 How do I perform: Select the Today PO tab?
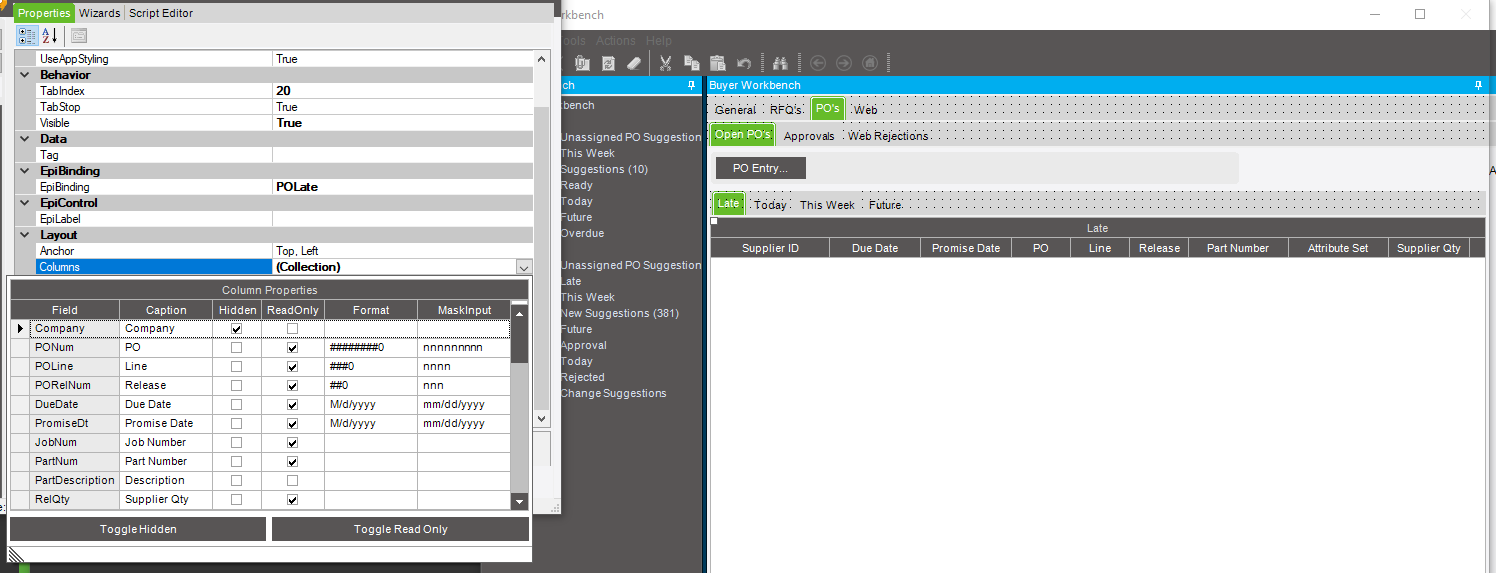point(770,205)
